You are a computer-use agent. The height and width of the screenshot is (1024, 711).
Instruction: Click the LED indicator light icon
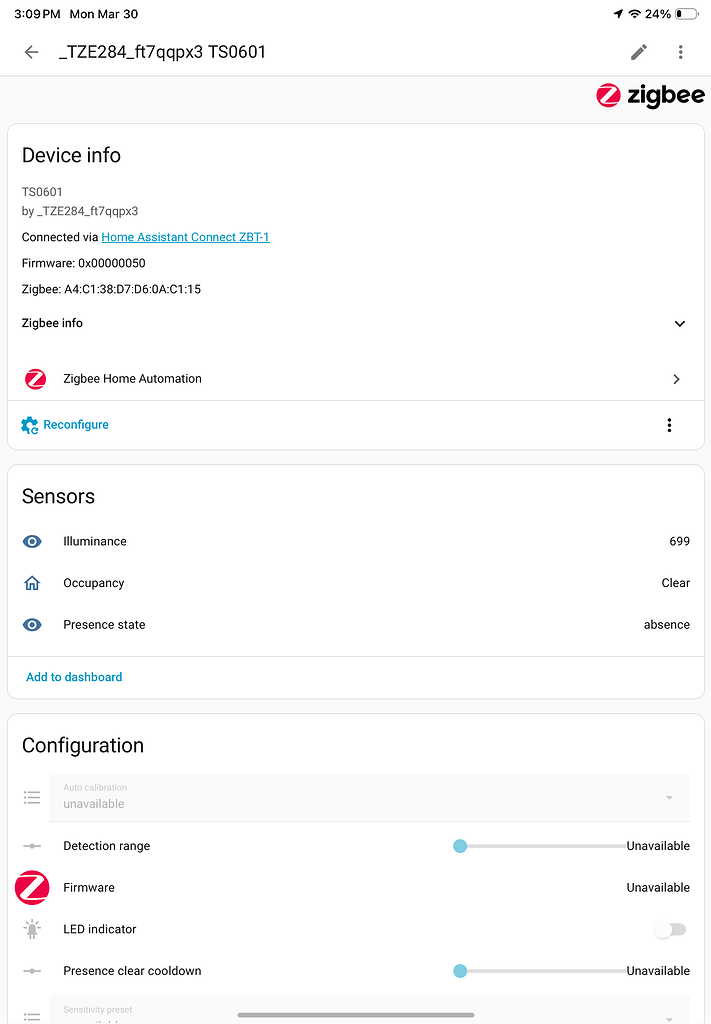point(32,929)
